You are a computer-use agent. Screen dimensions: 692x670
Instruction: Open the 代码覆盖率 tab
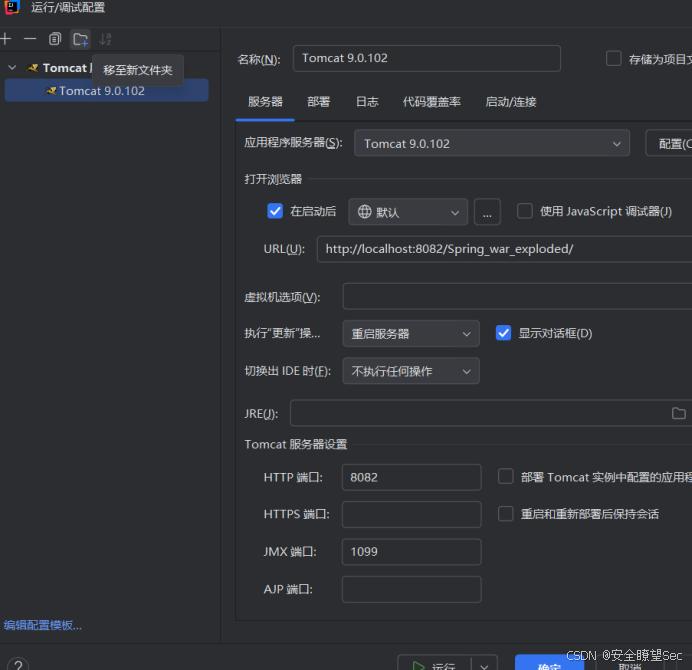click(432, 102)
